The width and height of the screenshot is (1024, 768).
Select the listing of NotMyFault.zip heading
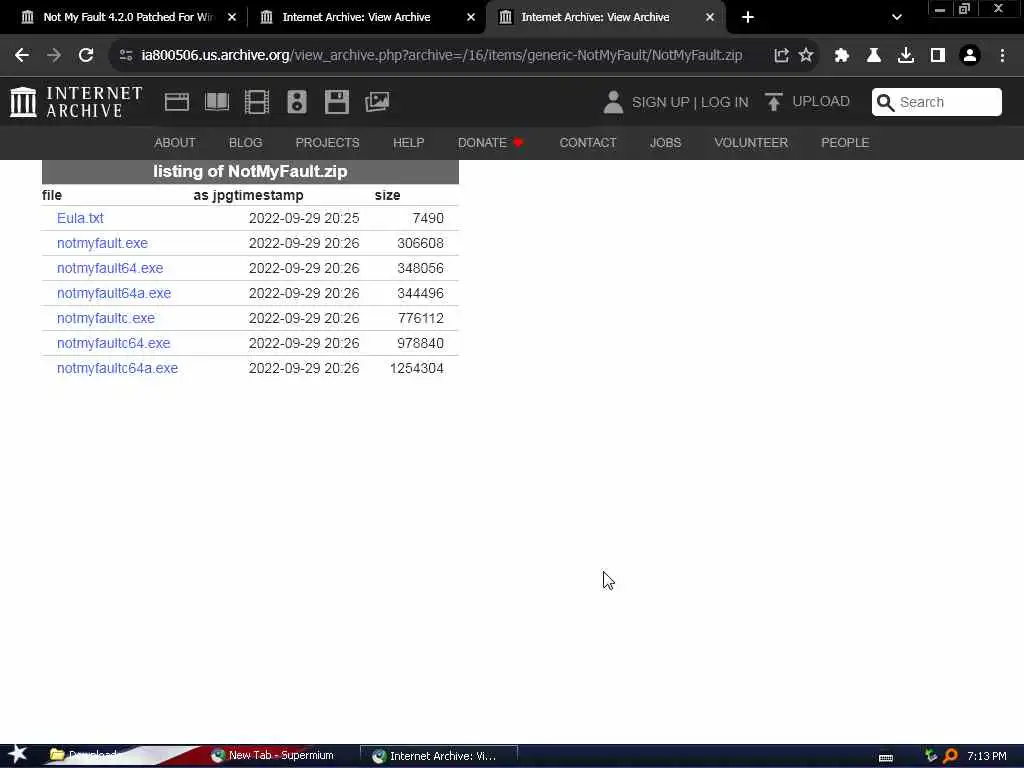click(x=250, y=171)
